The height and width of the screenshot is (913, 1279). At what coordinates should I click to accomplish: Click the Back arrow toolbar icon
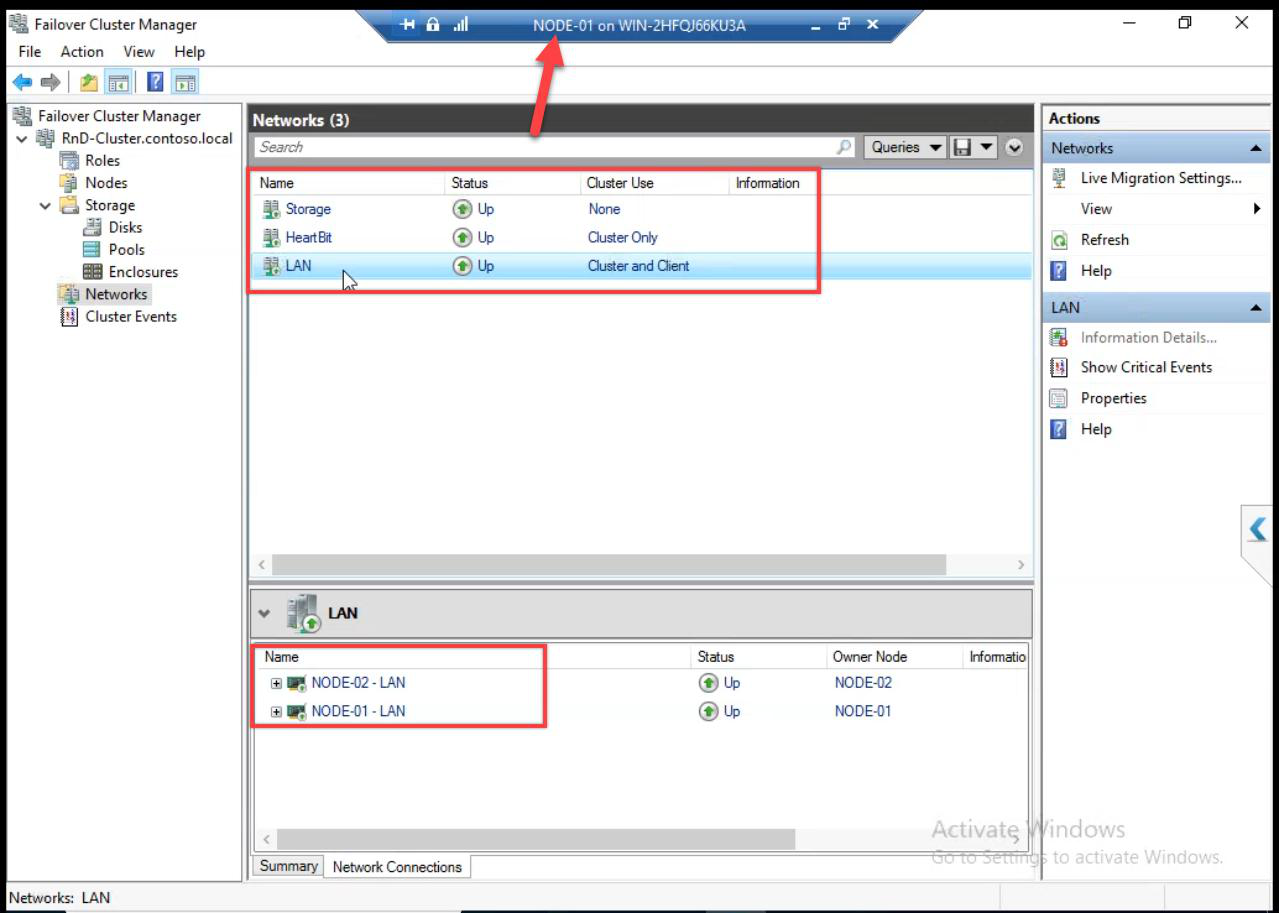pos(22,82)
